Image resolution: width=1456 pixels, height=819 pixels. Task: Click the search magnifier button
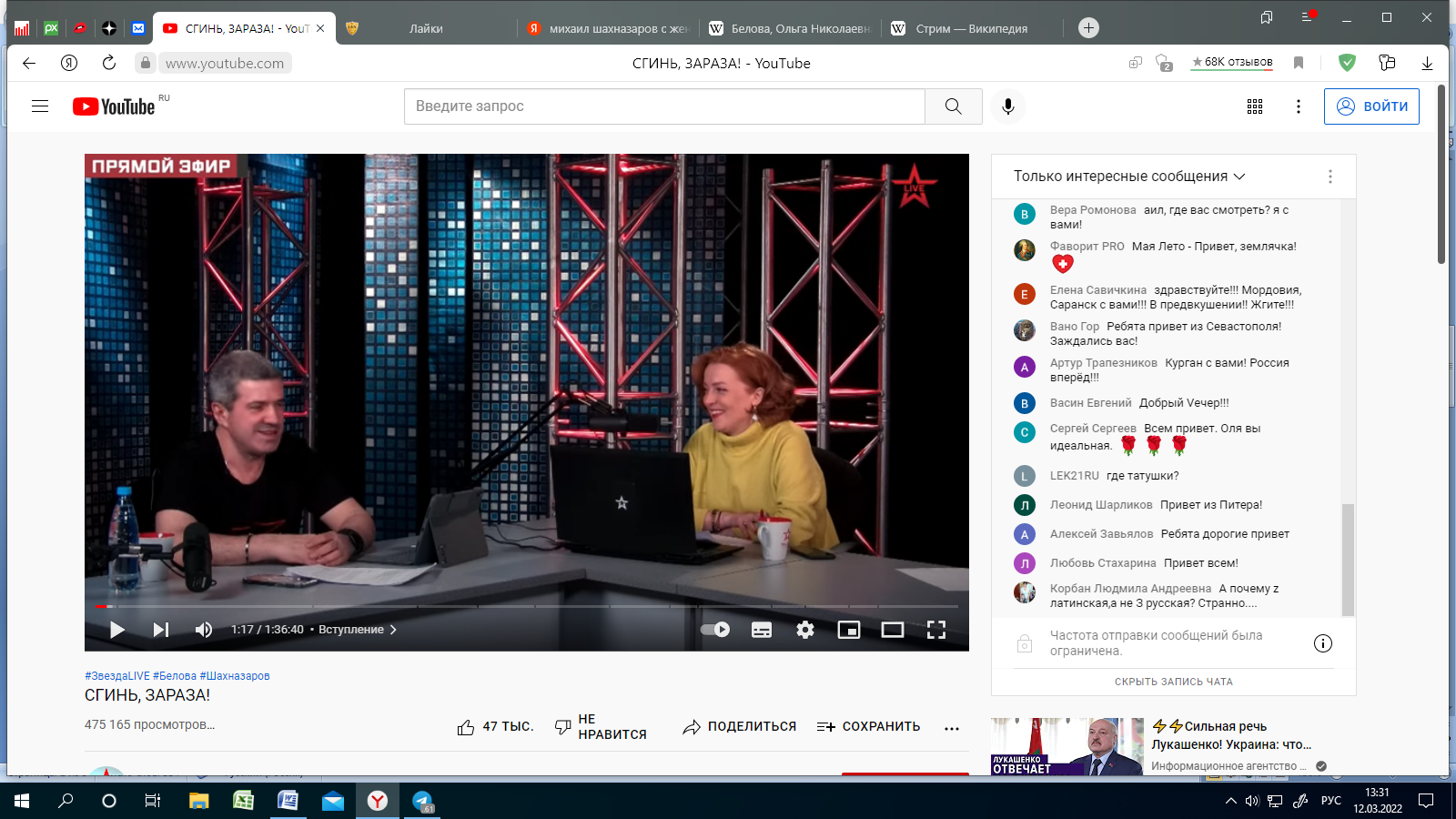coord(953,106)
